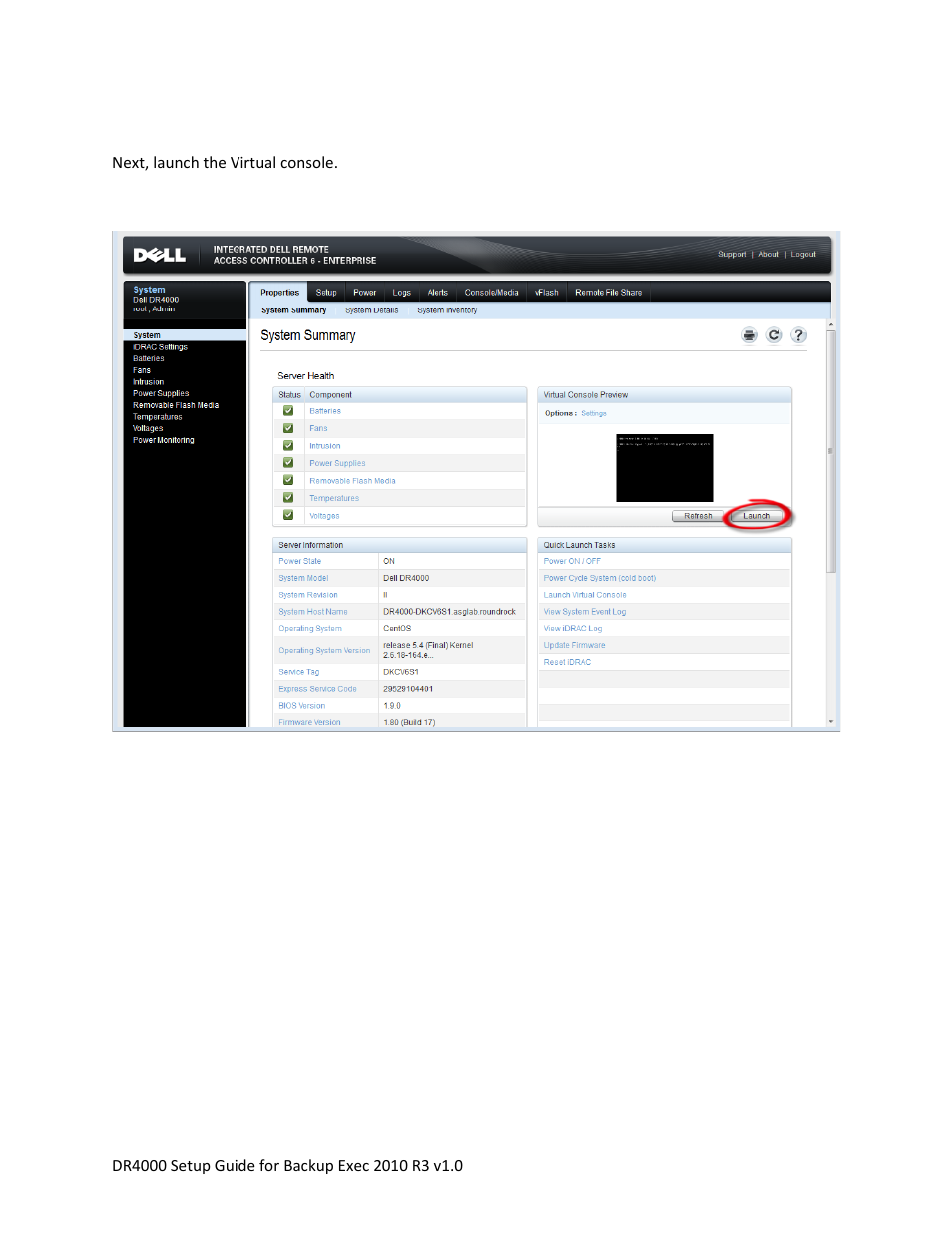Viewport: 952px width, 1233px height.
Task: Select Voltages in the sidebar
Action: click(x=148, y=428)
